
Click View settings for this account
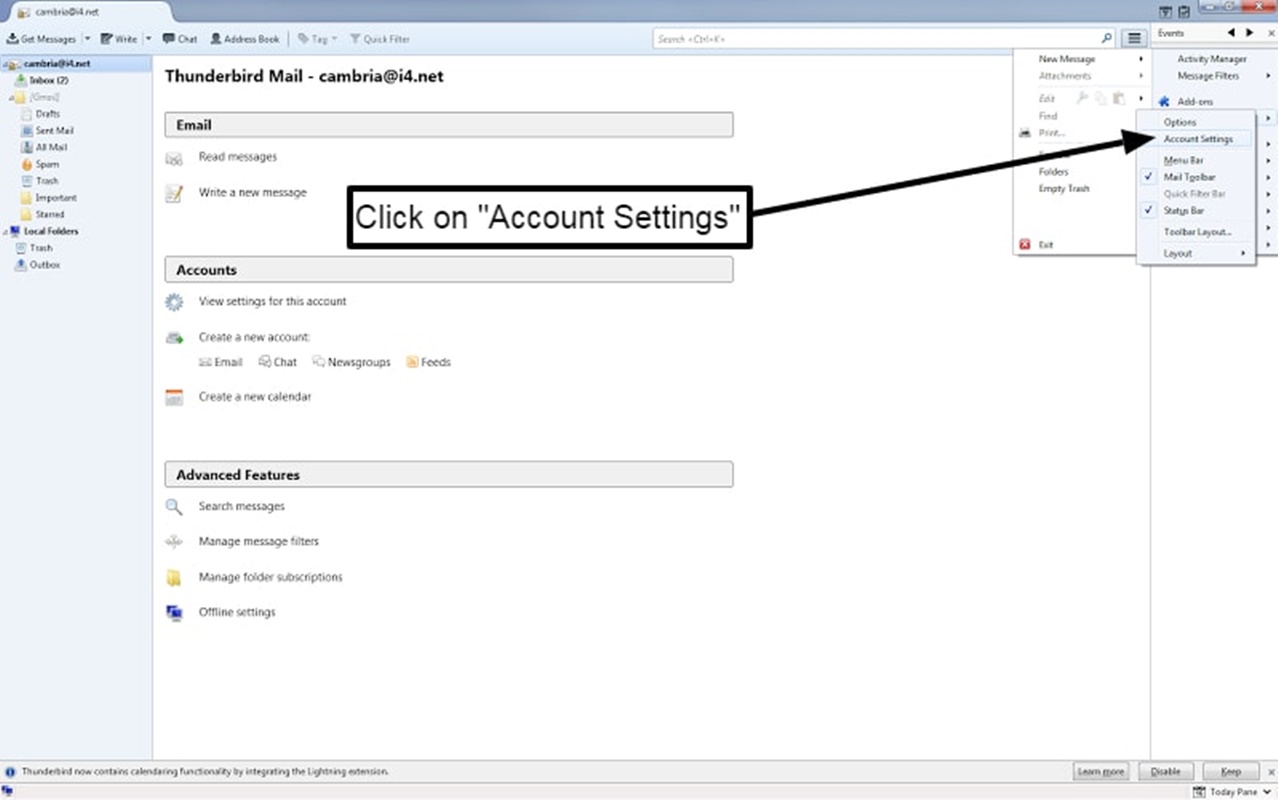[272, 301]
